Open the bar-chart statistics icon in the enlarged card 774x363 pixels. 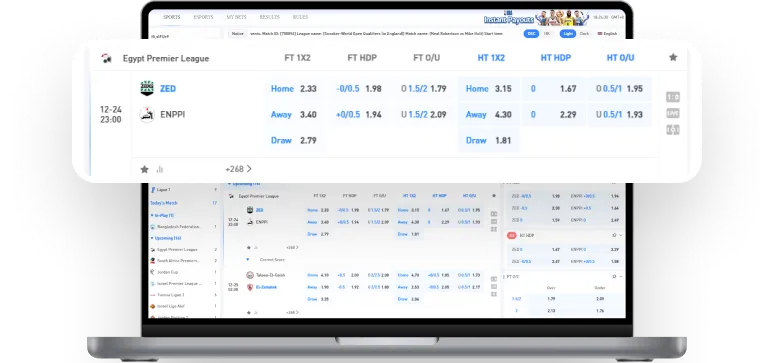(159, 169)
